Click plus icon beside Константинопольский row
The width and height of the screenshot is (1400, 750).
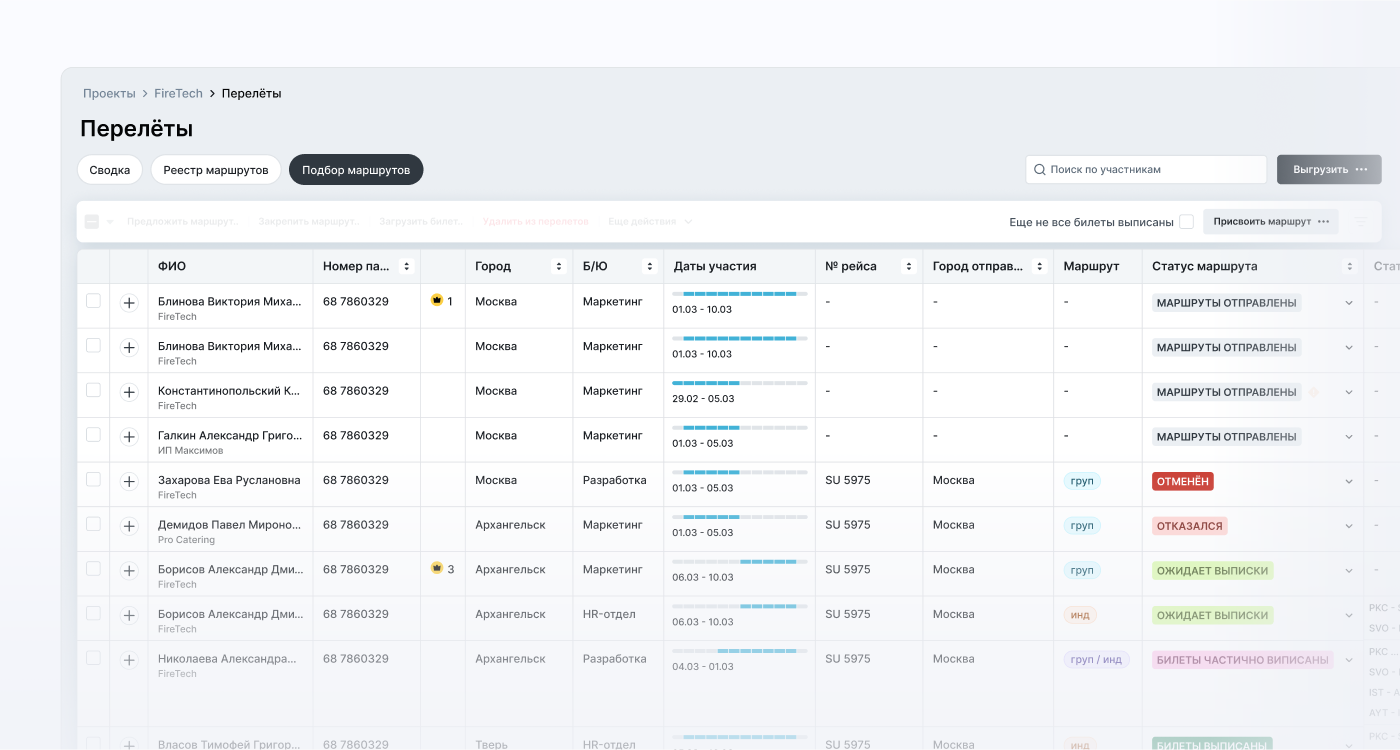click(129, 392)
